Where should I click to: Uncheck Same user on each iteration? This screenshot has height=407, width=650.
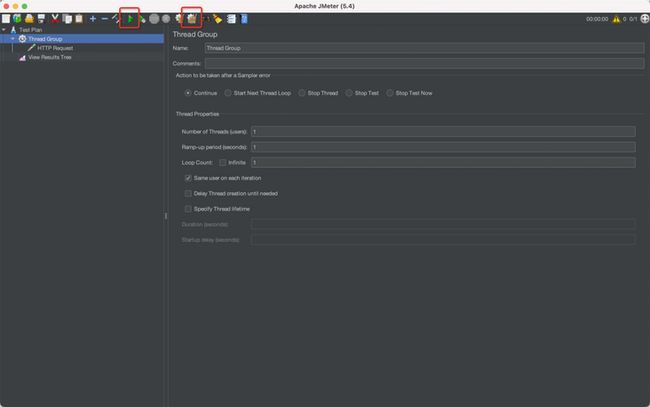pyautogui.click(x=188, y=178)
